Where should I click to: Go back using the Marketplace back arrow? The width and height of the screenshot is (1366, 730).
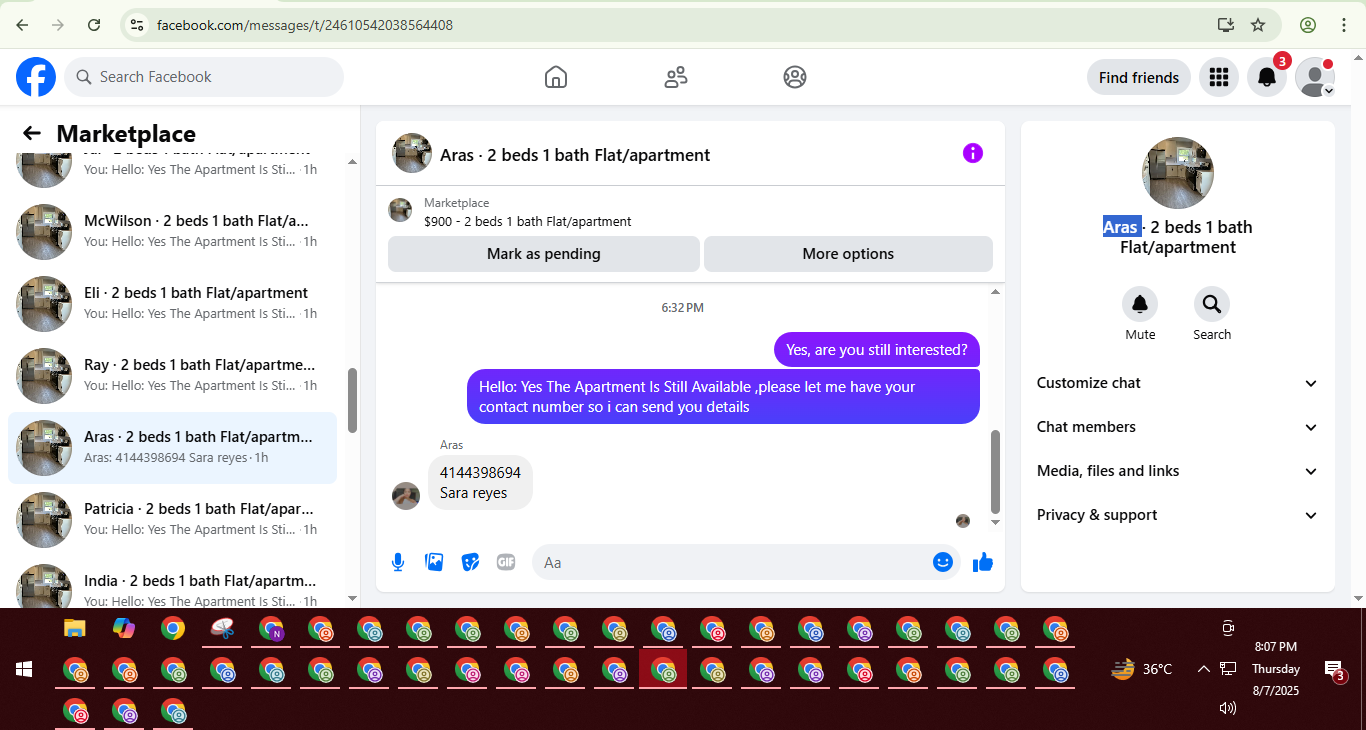pos(32,134)
